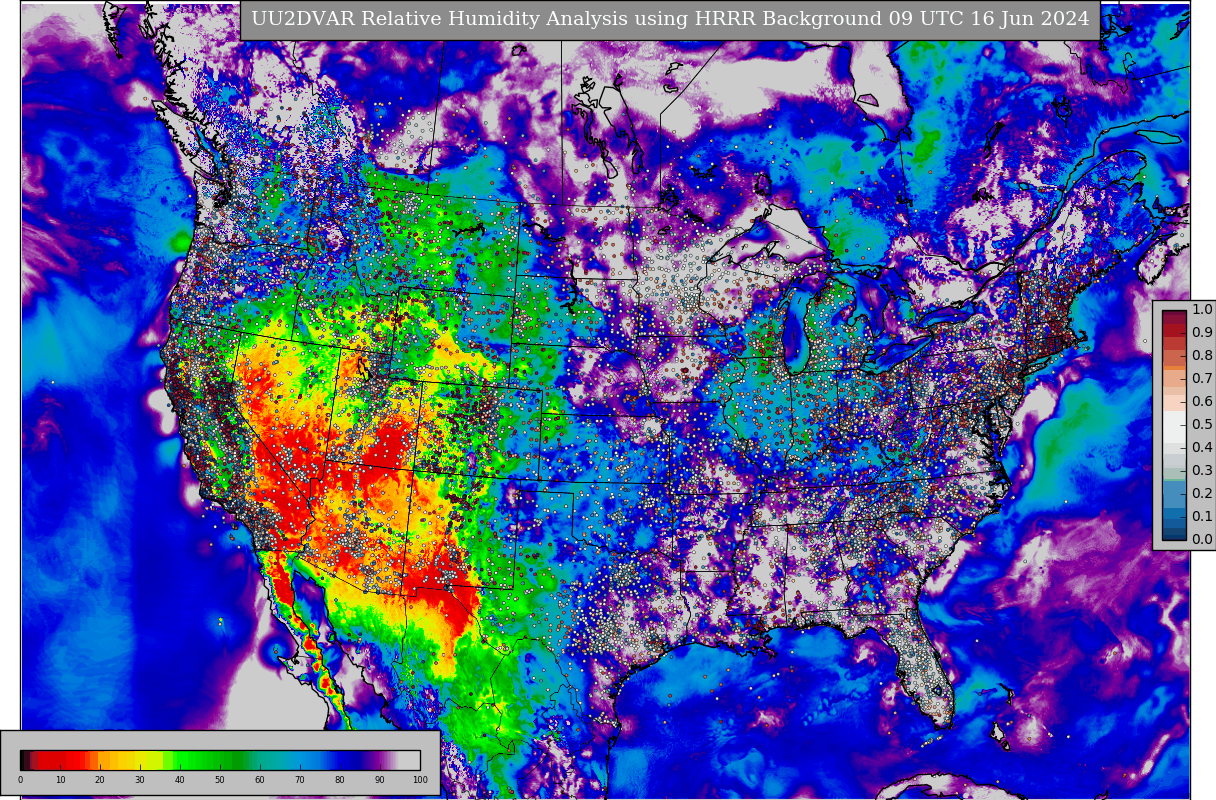This screenshot has width=1216, height=800.
Task: Click the 90 tick label on humidity colorbar
Action: point(380,779)
